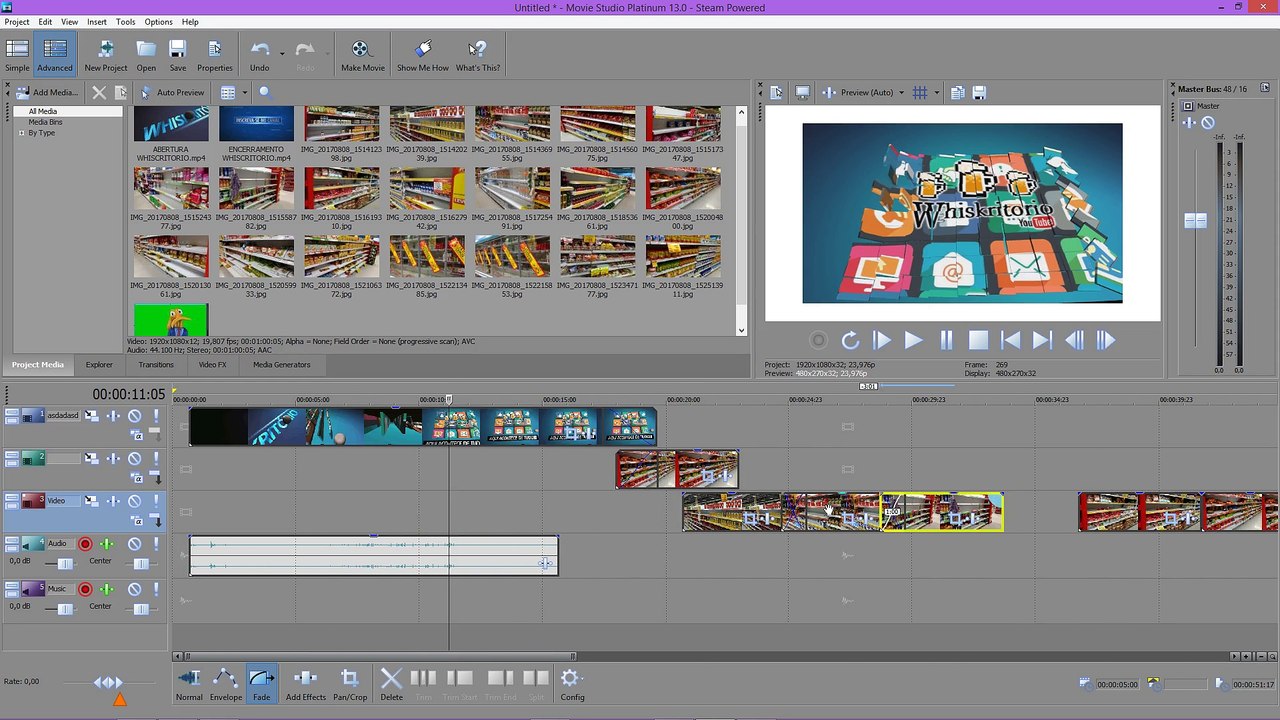Open the Tools menu
Viewport: 1280px width, 720px height.
(x=125, y=22)
